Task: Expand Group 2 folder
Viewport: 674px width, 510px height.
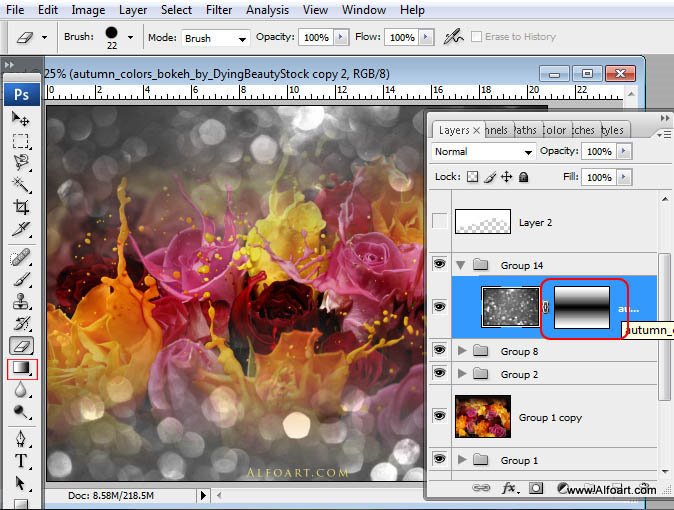Action: 462,373
